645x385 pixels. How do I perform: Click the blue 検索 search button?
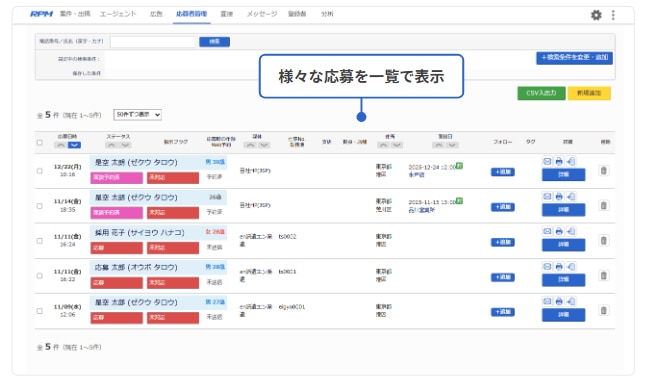(x=214, y=42)
